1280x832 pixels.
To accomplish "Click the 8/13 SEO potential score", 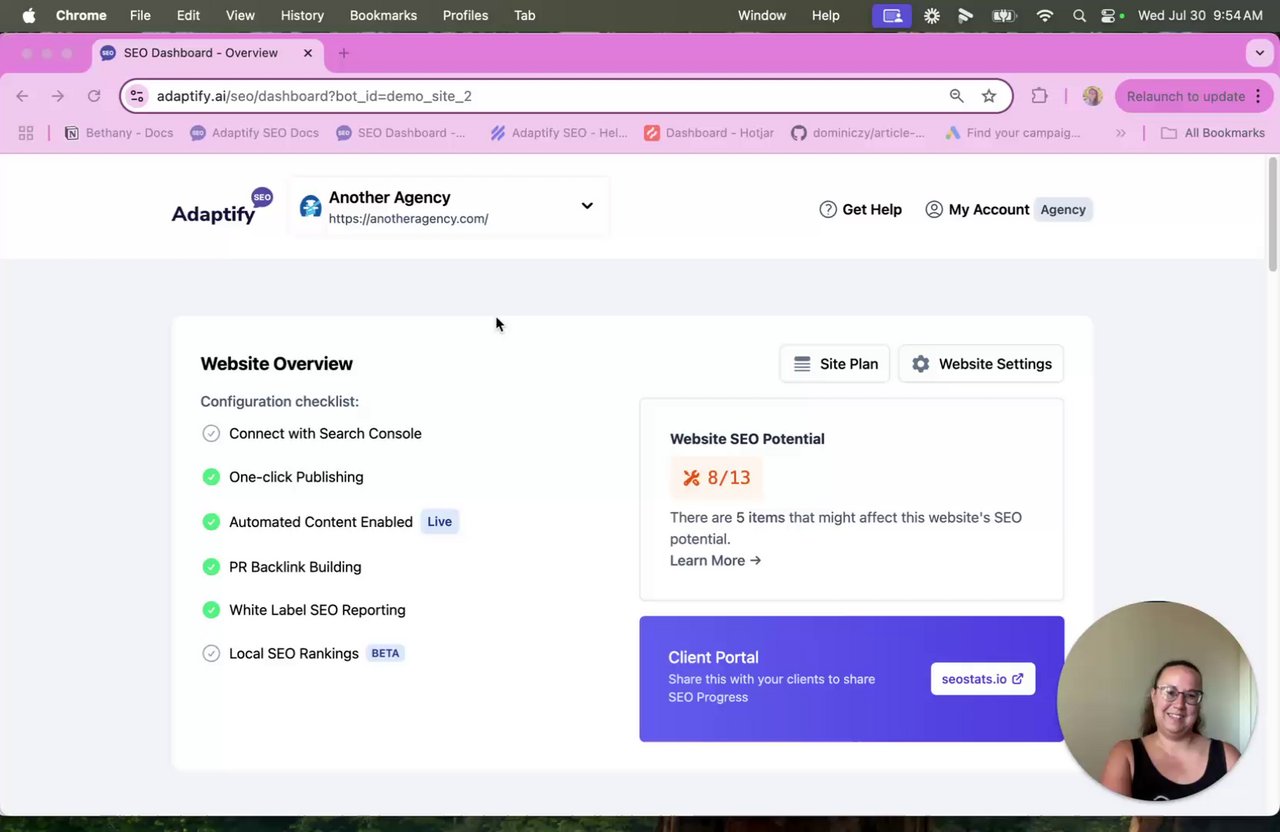I will (717, 478).
